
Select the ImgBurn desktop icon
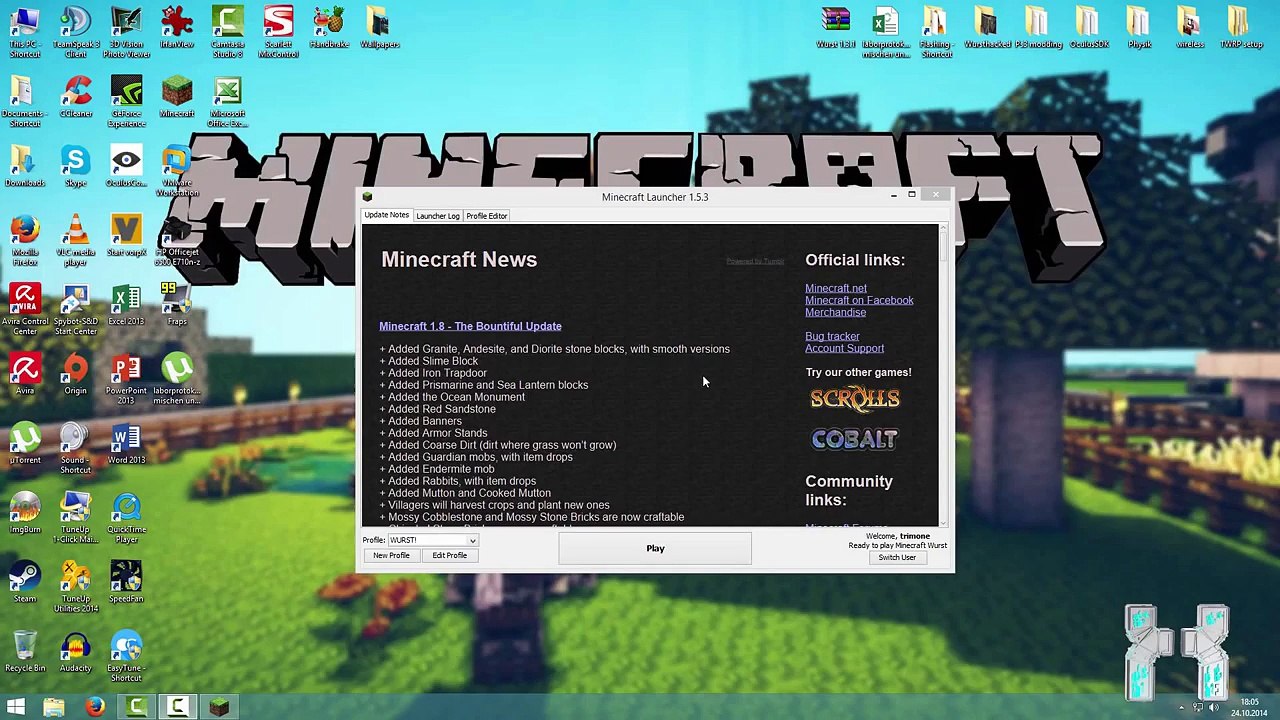tap(25, 513)
